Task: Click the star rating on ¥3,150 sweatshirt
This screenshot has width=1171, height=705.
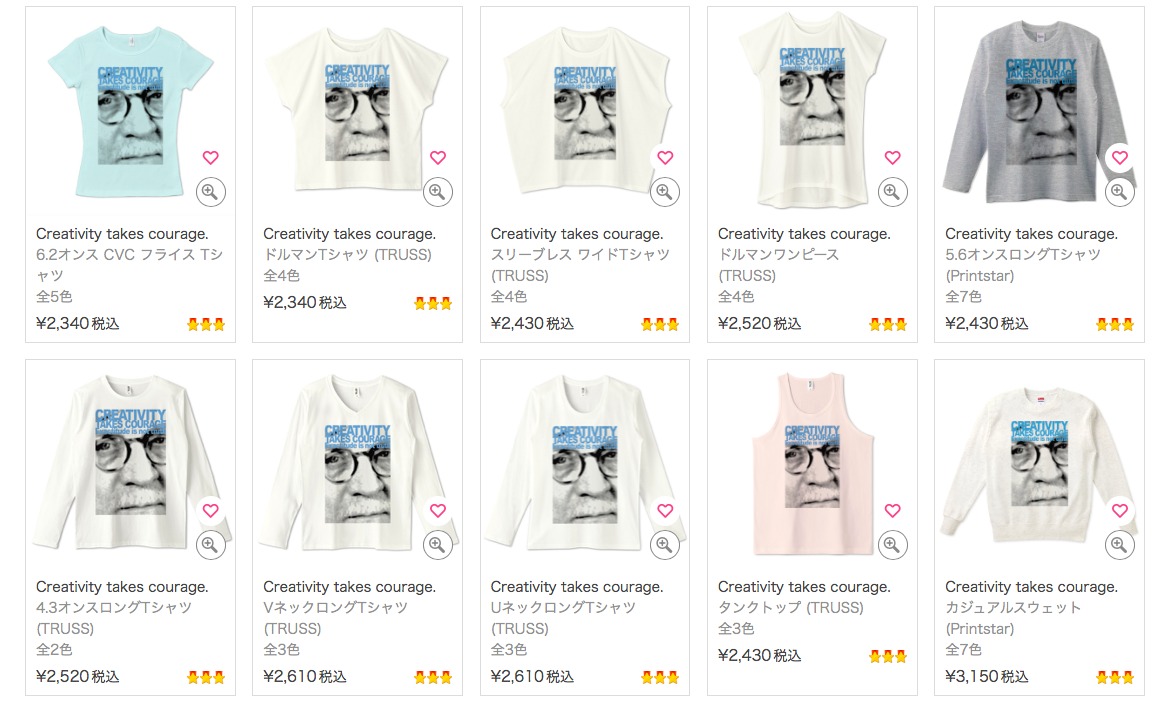Action: pyautogui.click(x=1114, y=677)
